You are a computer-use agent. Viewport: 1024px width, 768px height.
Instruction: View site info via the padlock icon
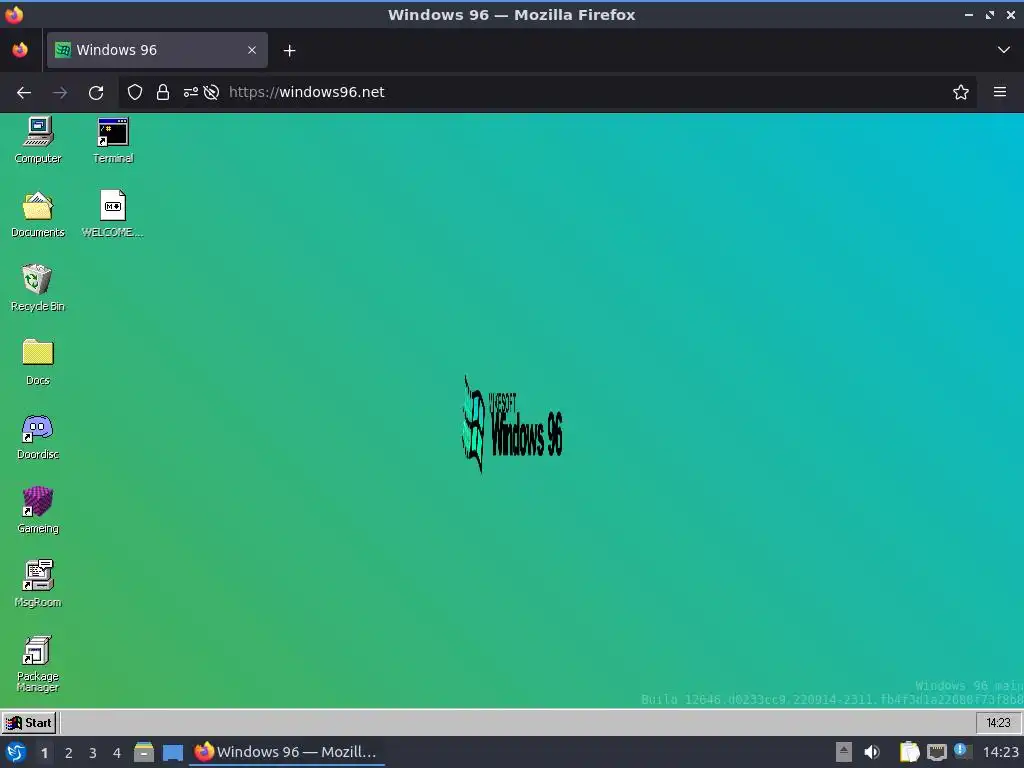click(163, 92)
